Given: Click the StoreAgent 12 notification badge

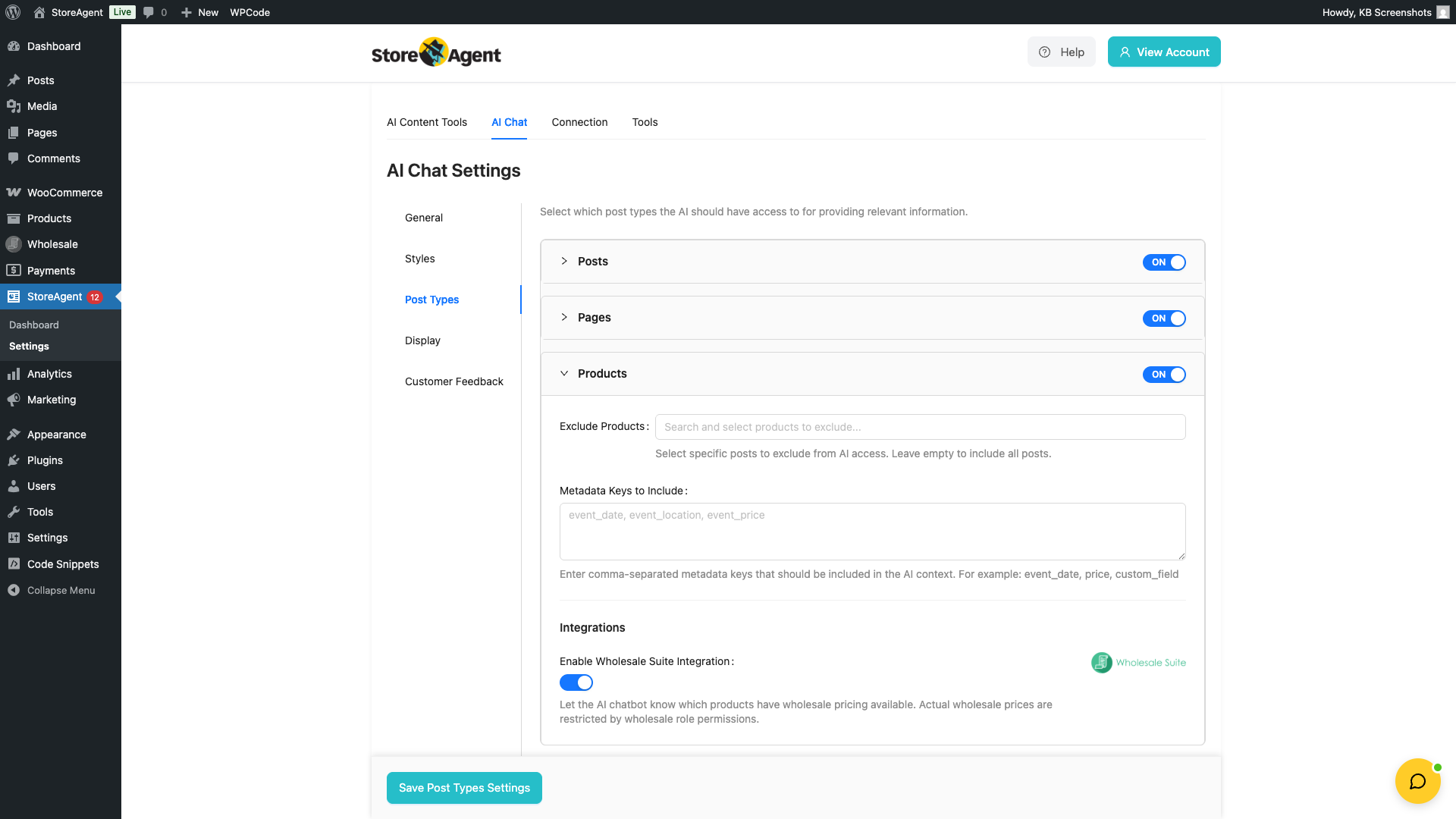Looking at the screenshot, I should click(95, 297).
